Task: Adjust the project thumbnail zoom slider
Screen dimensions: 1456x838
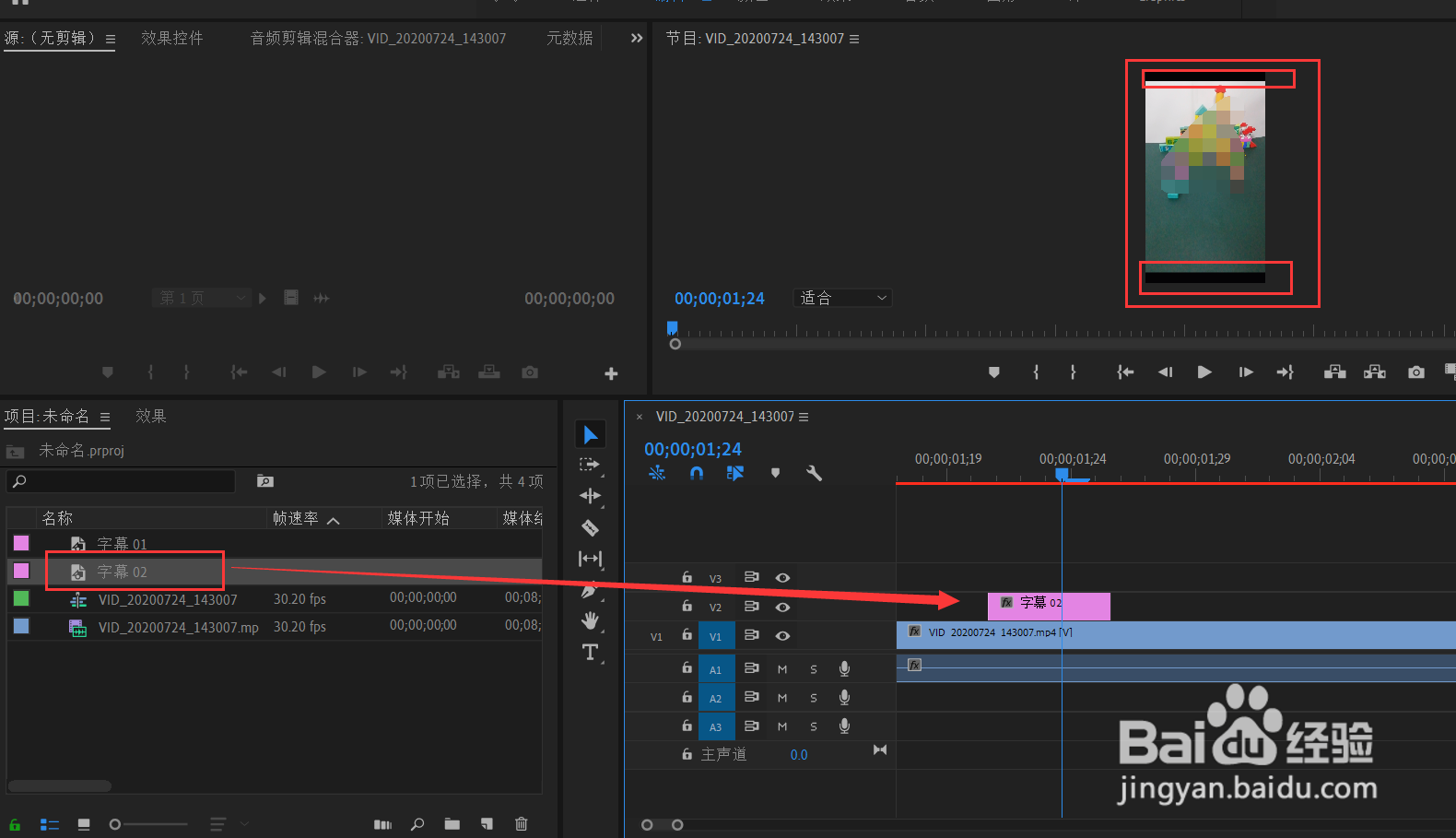Action: [147, 824]
